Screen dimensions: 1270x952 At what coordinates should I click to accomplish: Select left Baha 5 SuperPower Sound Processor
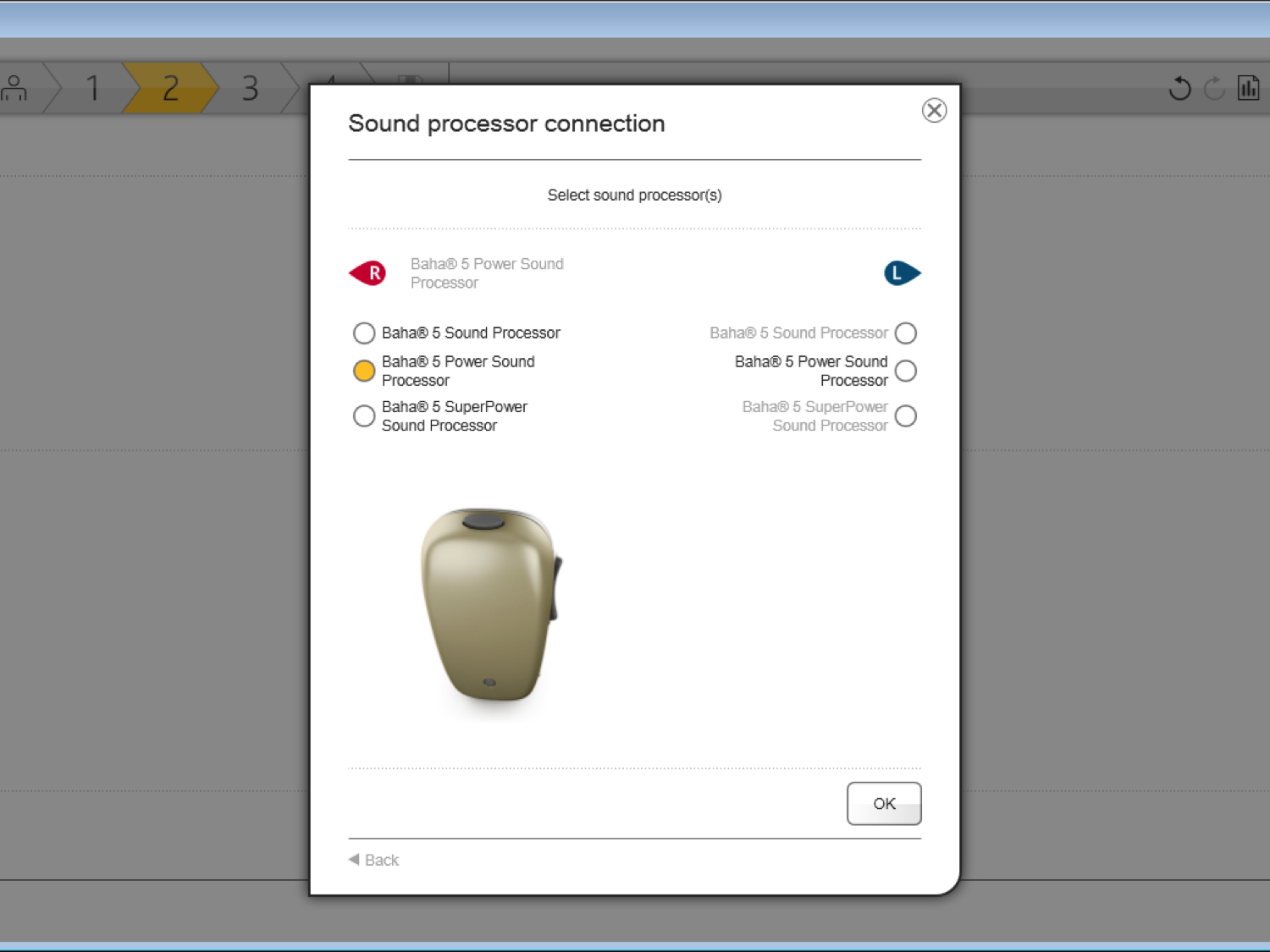click(906, 416)
